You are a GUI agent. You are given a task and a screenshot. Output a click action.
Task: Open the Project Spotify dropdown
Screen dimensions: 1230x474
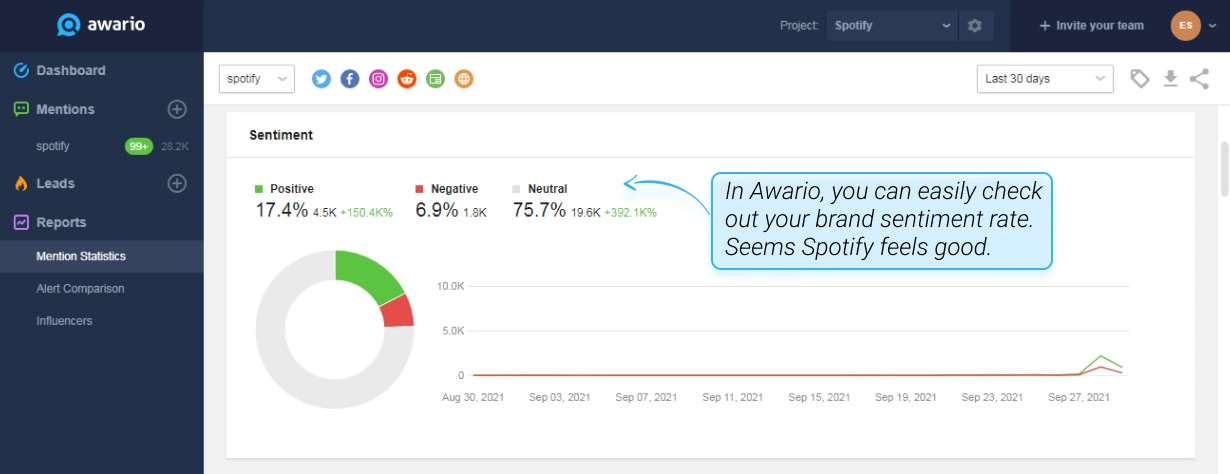pos(893,26)
